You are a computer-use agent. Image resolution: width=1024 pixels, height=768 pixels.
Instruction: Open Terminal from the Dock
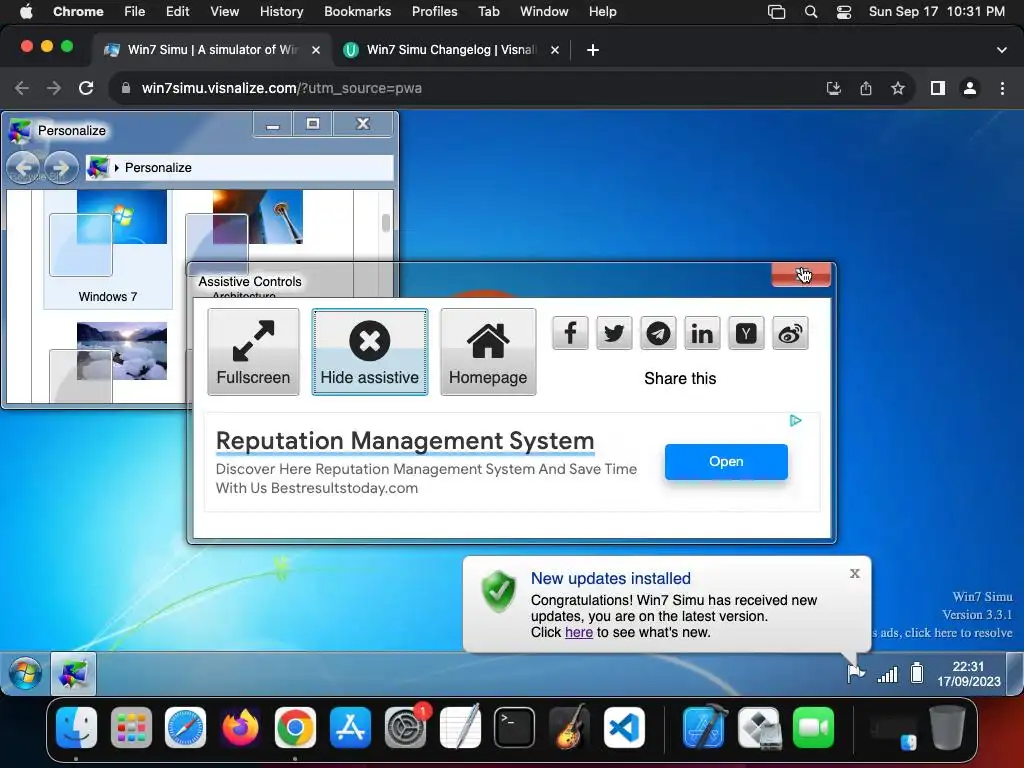(x=514, y=728)
